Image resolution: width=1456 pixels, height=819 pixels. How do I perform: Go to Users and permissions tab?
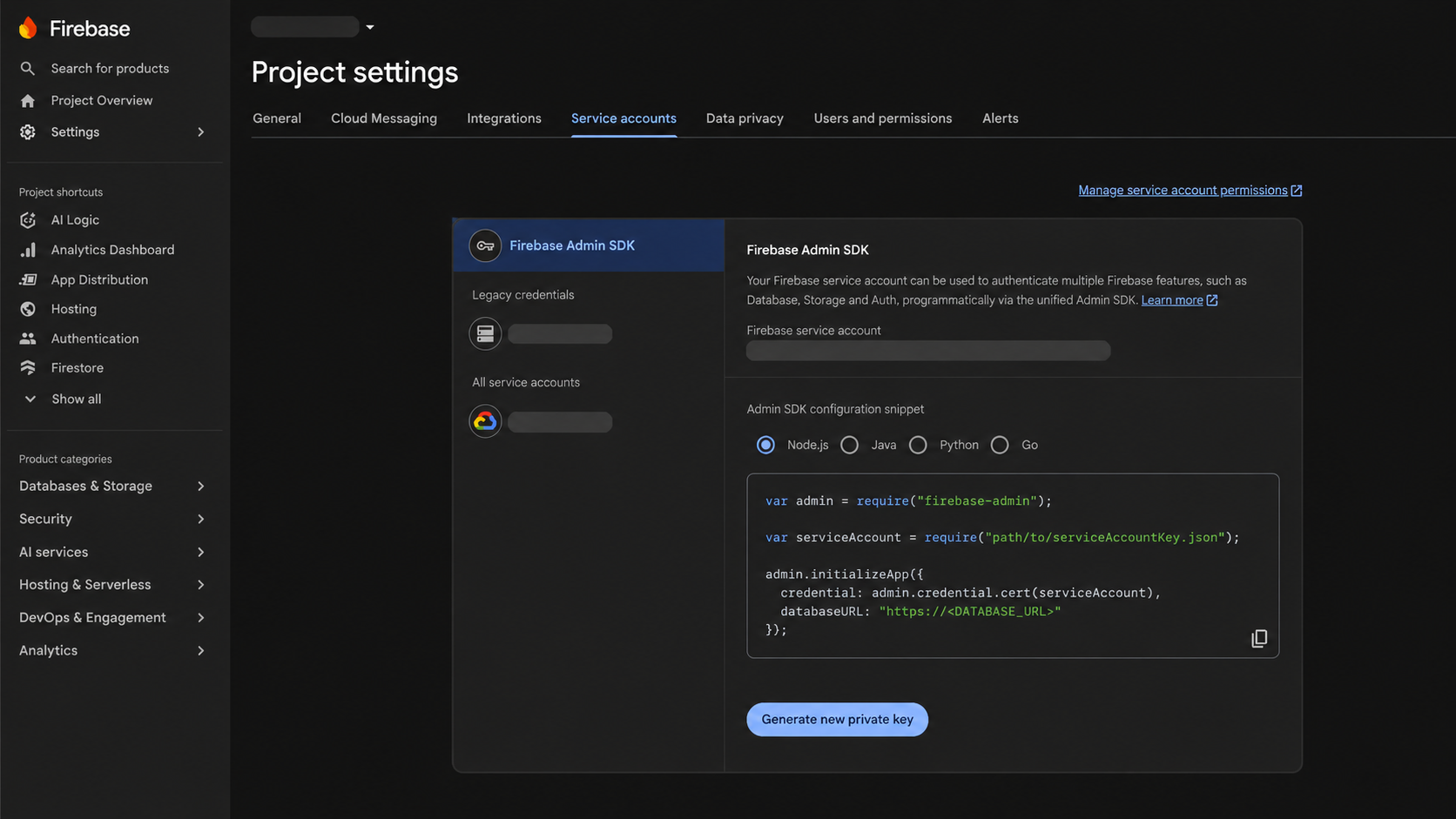coord(883,118)
